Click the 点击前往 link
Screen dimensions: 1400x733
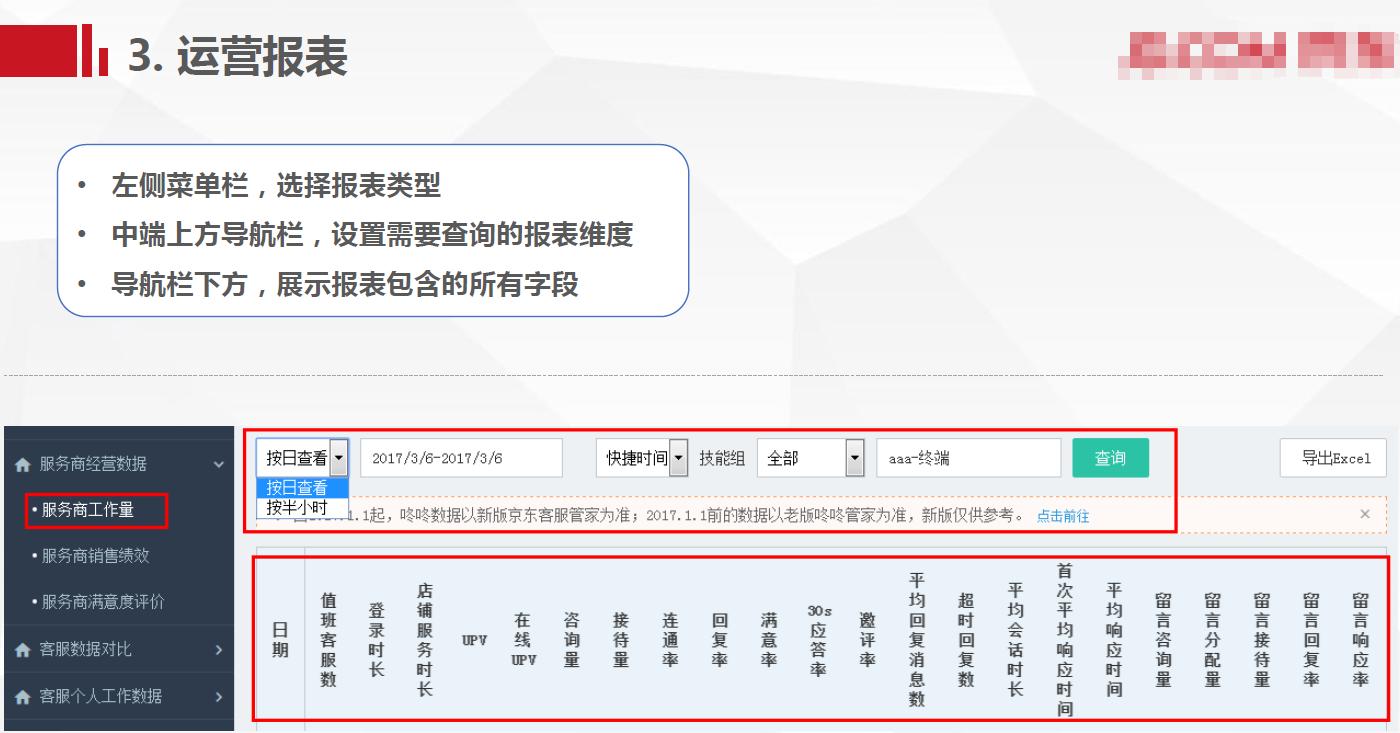pyautogui.click(x=1065, y=518)
